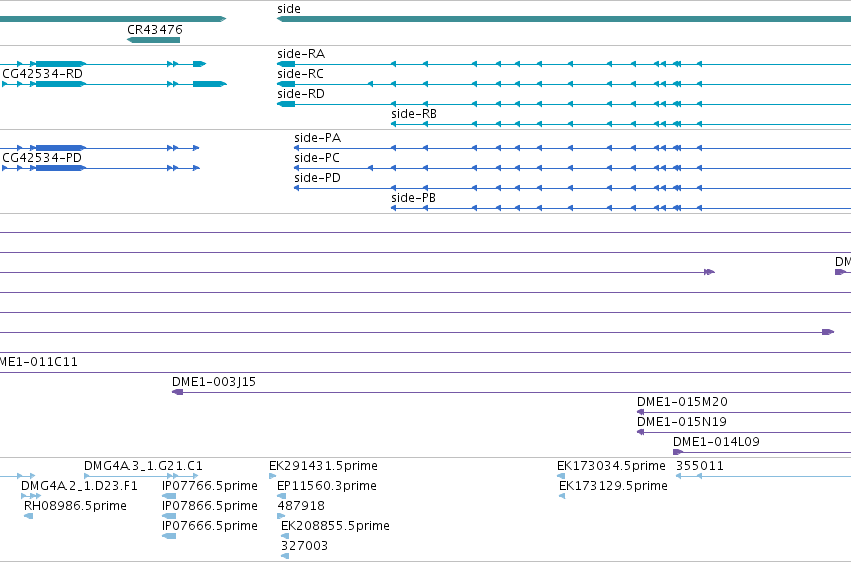The width and height of the screenshot is (851, 562).
Task: Click the 487918 feature label
Action: (301, 506)
